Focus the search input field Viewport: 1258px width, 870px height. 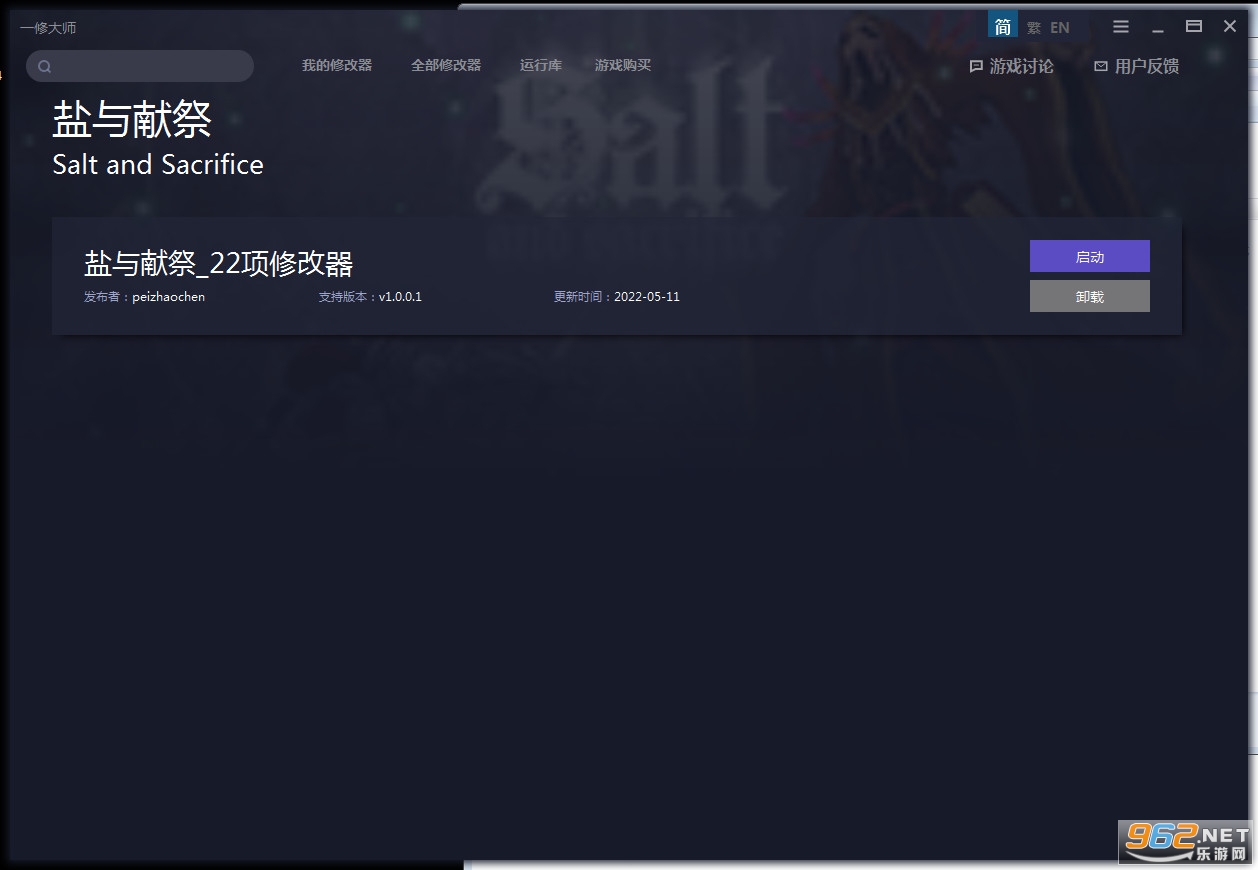[x=140, y=66]
